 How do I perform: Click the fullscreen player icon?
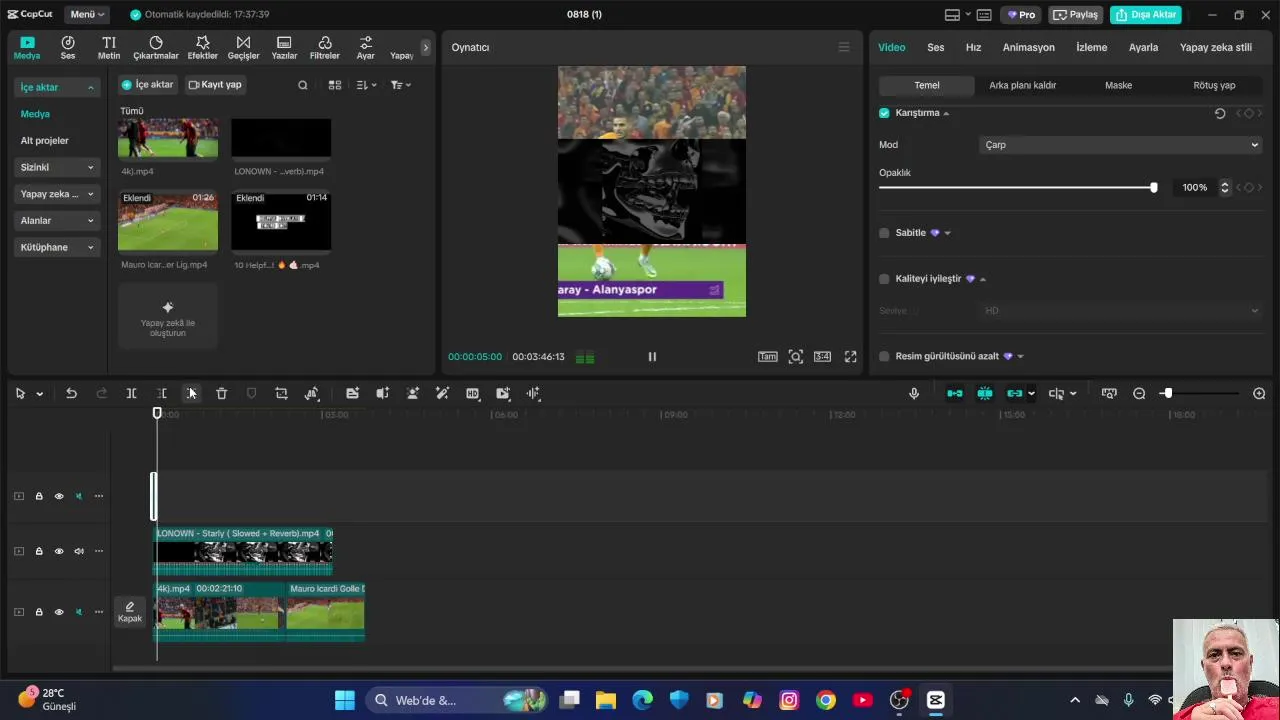point(851,357)
